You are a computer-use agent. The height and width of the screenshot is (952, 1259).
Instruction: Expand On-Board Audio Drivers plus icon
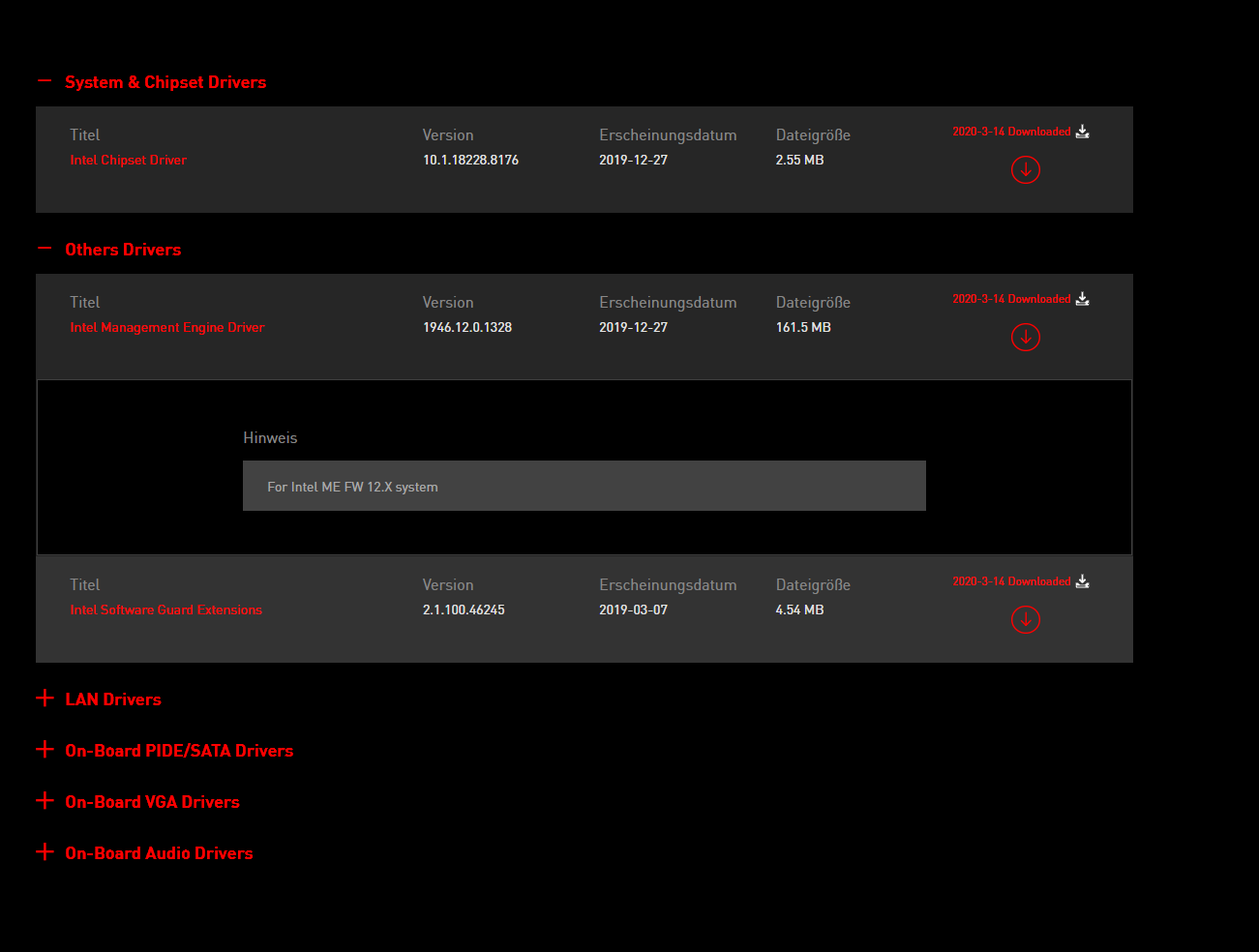tap(45, 851)
